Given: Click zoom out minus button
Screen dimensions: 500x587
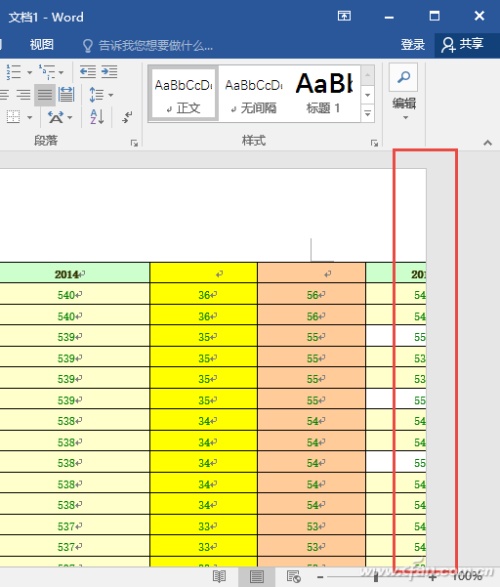Looking at the screenshot, I should 320,577.
